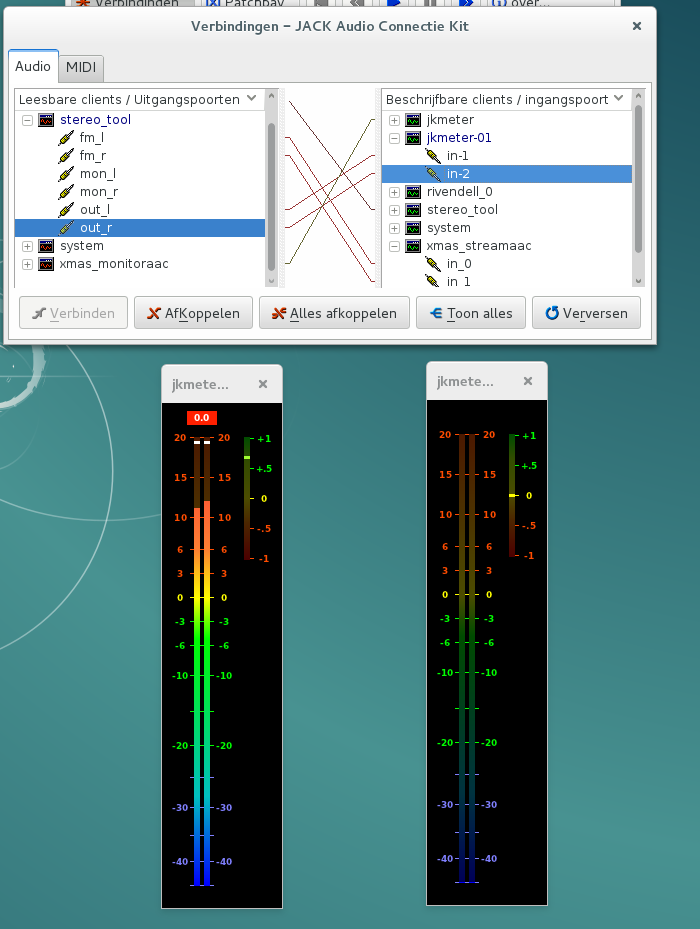Open the Leesbare clients column header arrow
Image resolution: width=700 pixels, height=929 pixels.
[252, 98]
